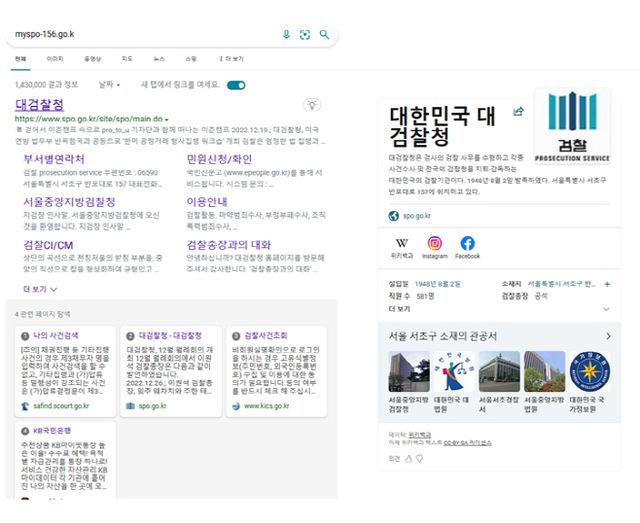
Task: Open the 대검찰청 main result title
Action: pyautogui.click(x=39, y=104)
